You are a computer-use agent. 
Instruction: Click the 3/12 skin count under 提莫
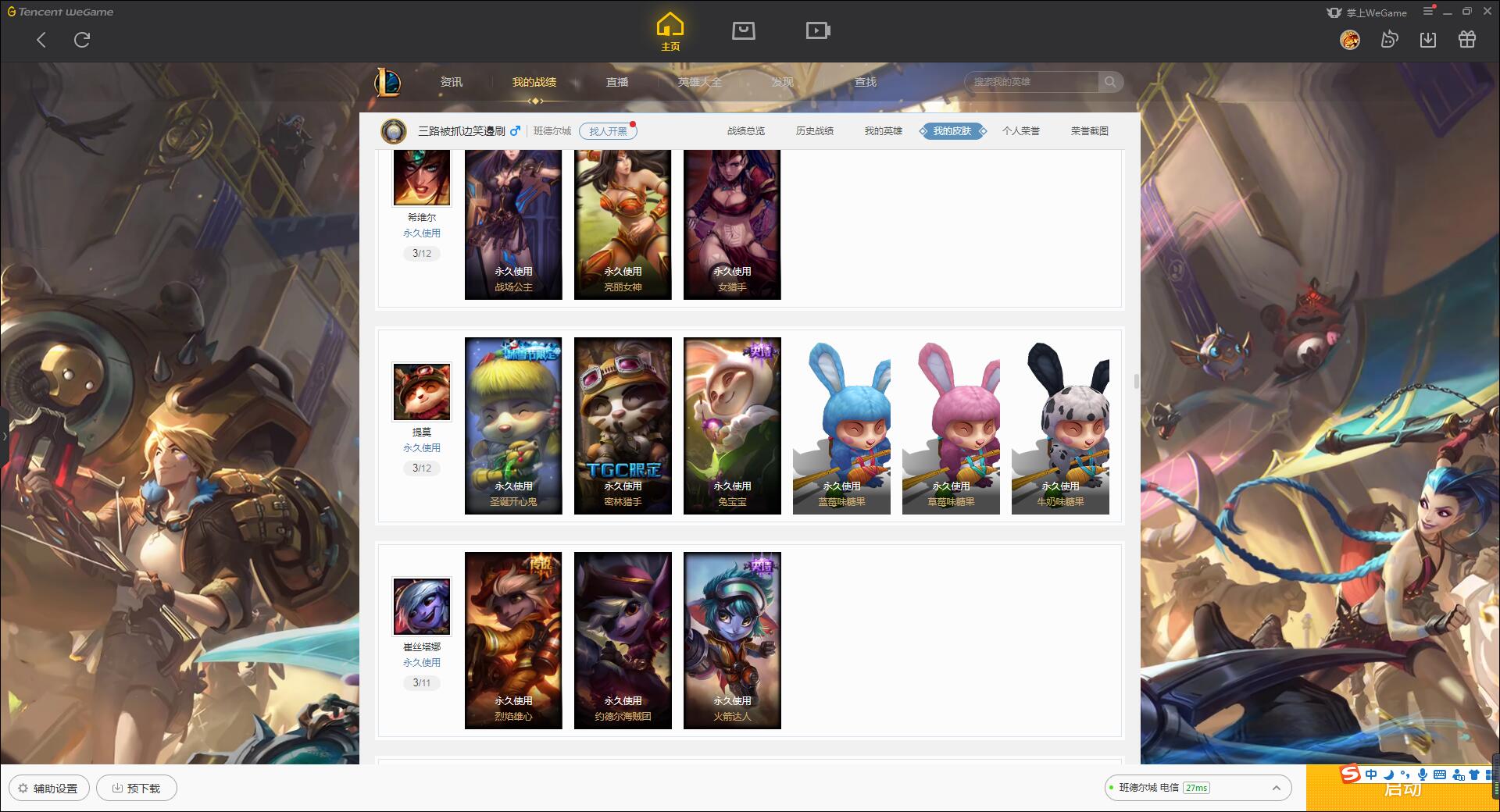[422, 468]
